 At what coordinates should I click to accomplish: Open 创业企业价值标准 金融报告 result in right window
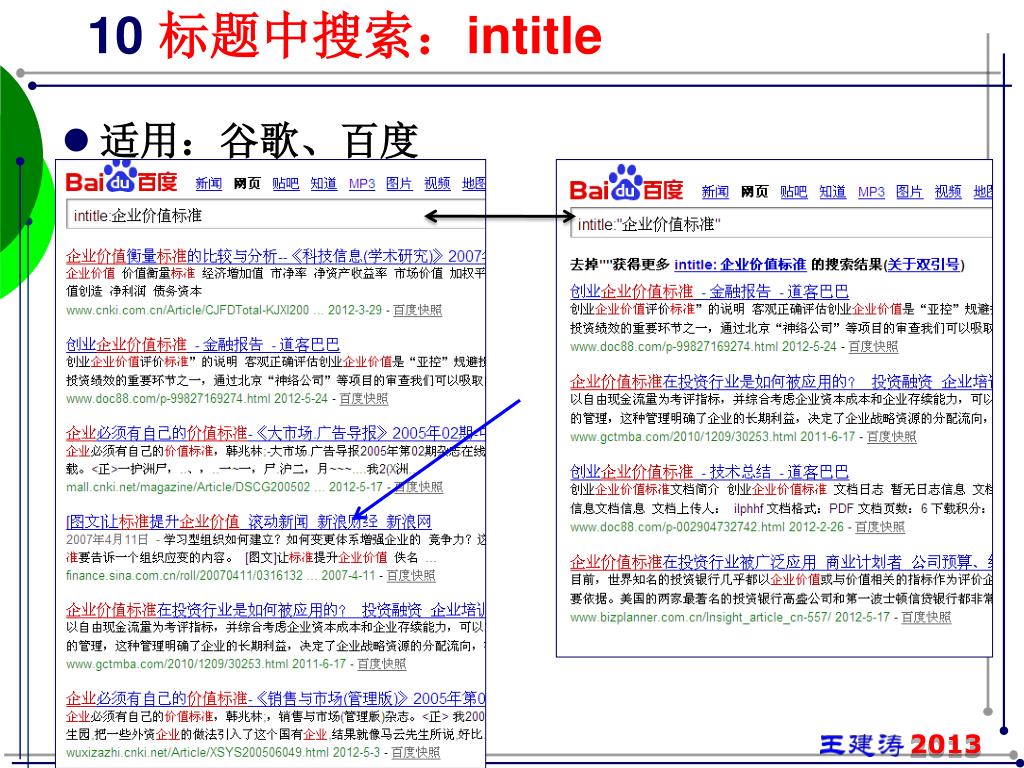[x=709, y=291]
